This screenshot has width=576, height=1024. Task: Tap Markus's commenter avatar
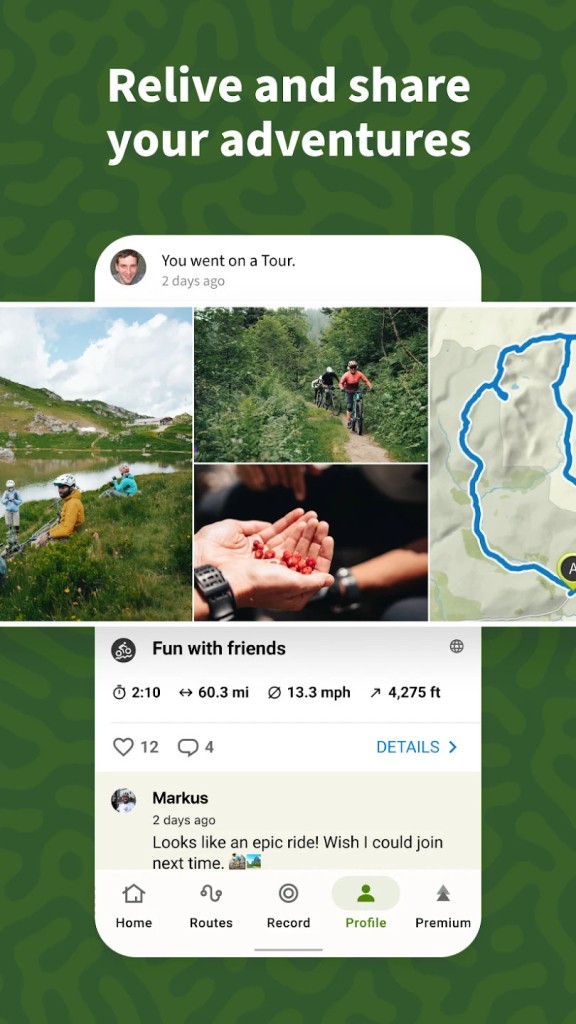pyautogui.click(x=123, y=800)
